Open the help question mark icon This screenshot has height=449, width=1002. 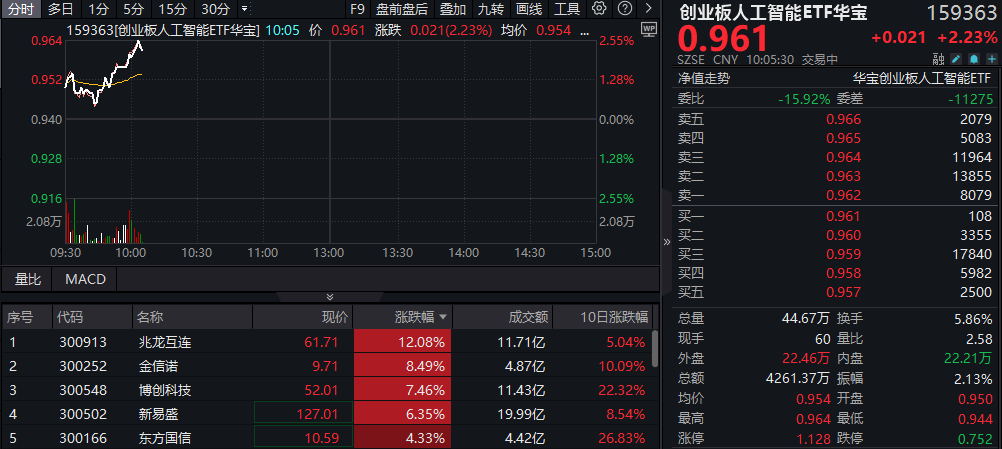[626, 9]
